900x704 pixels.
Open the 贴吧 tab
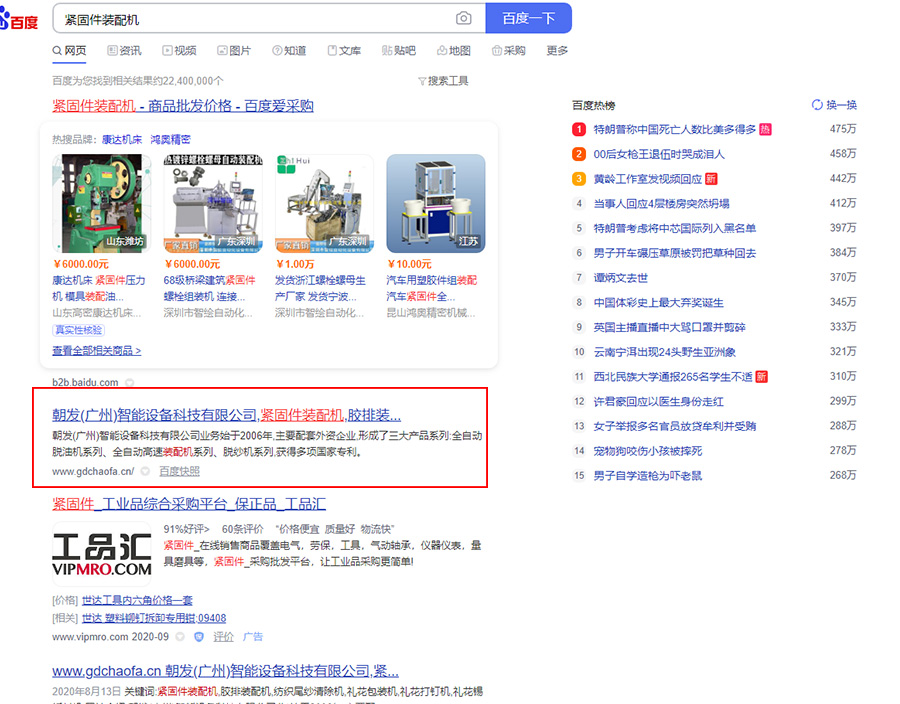pos(399,50)
